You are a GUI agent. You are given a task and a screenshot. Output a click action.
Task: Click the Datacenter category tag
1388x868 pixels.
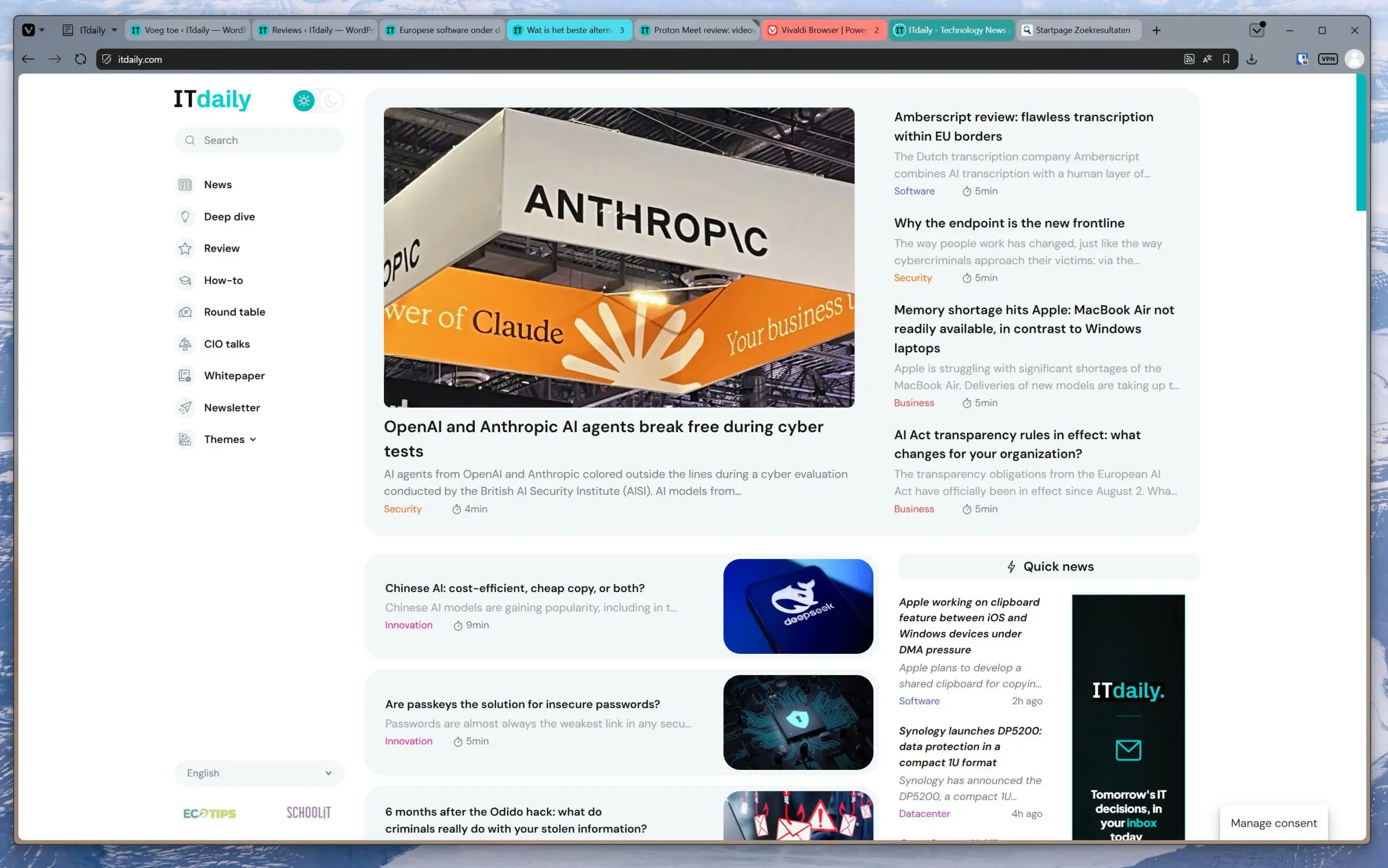[x=924, y=813]
